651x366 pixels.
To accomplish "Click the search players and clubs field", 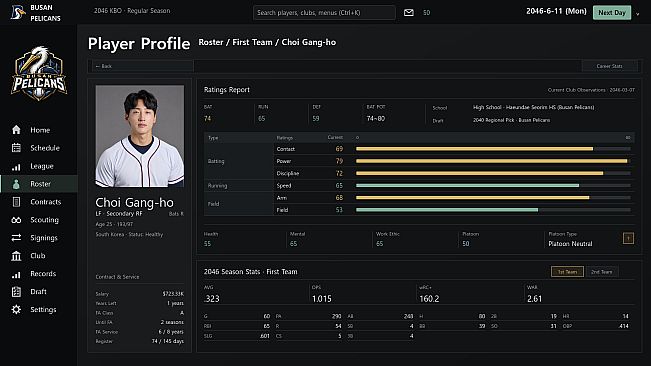I will click(x=324, y=12).
